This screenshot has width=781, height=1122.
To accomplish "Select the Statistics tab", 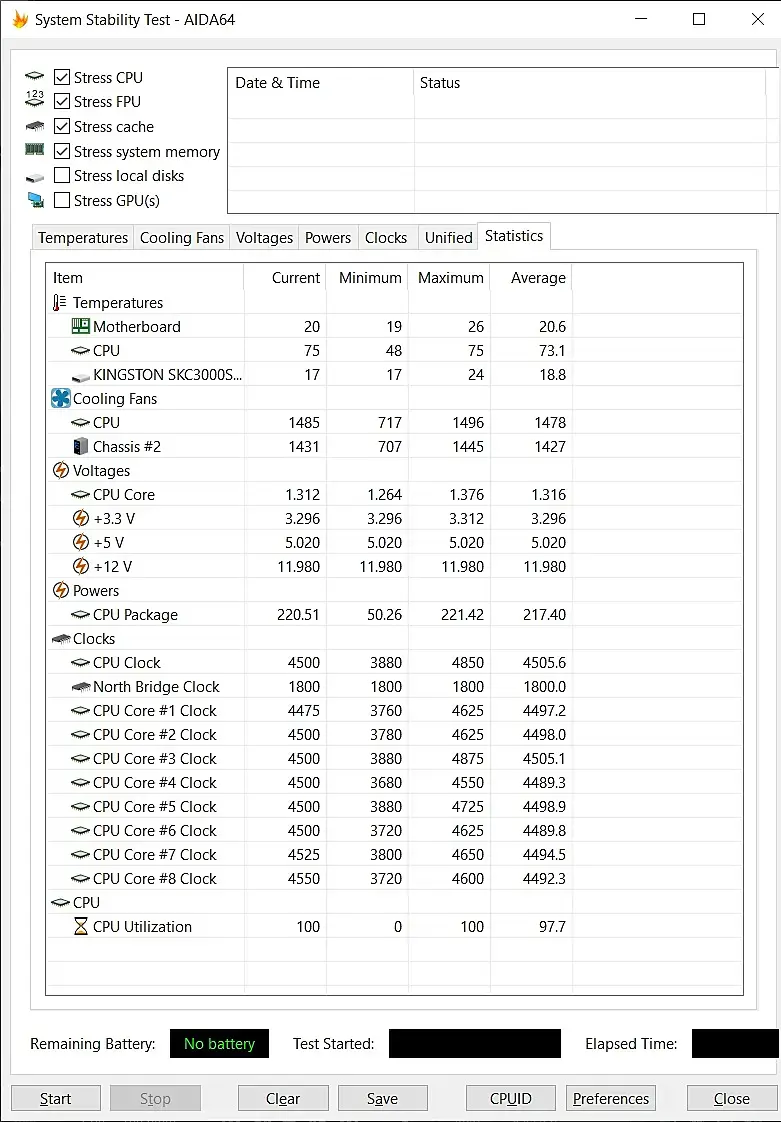I will point(514,236).
